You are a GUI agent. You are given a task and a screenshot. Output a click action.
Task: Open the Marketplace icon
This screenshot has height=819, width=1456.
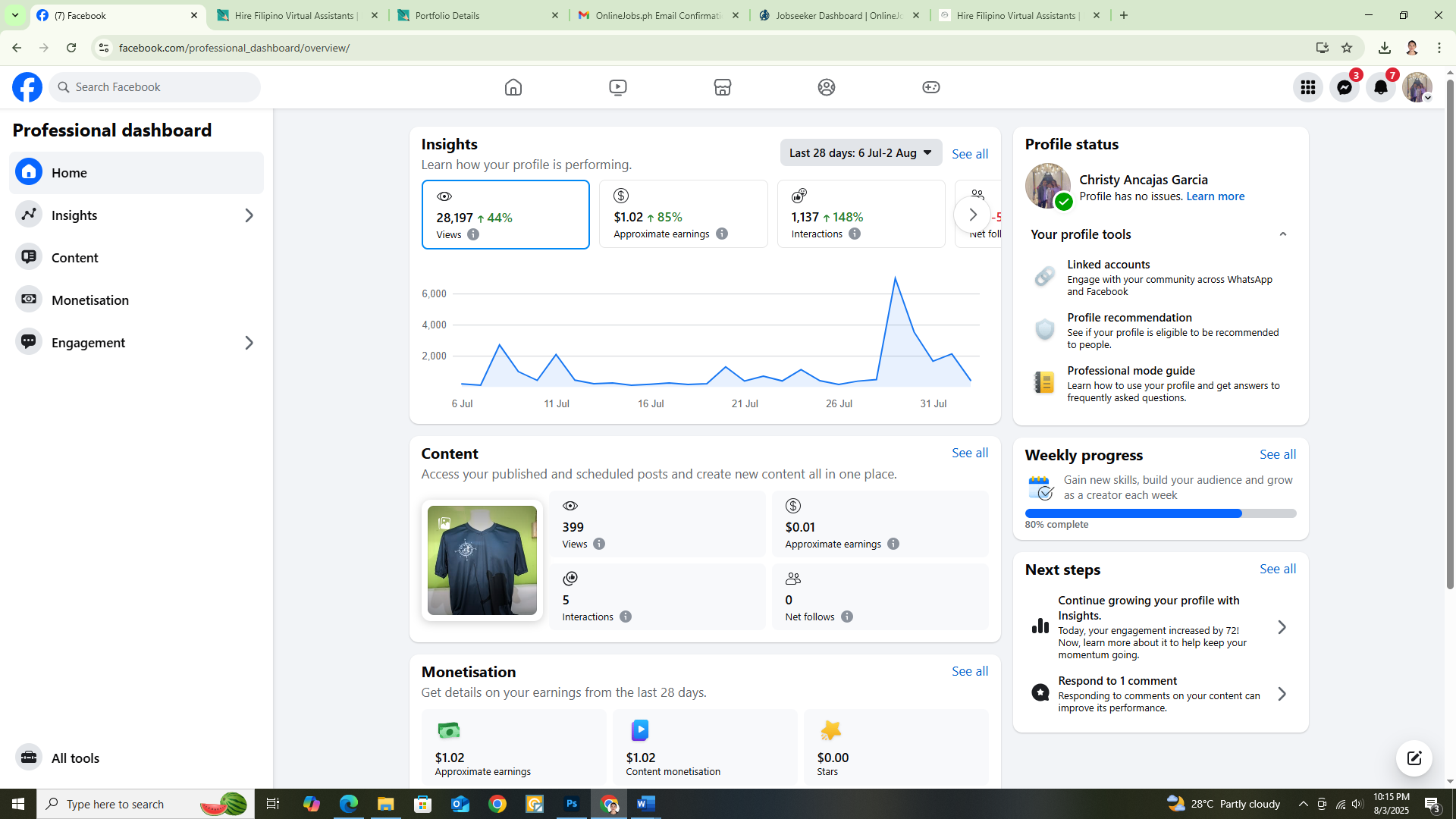(722, 87)
